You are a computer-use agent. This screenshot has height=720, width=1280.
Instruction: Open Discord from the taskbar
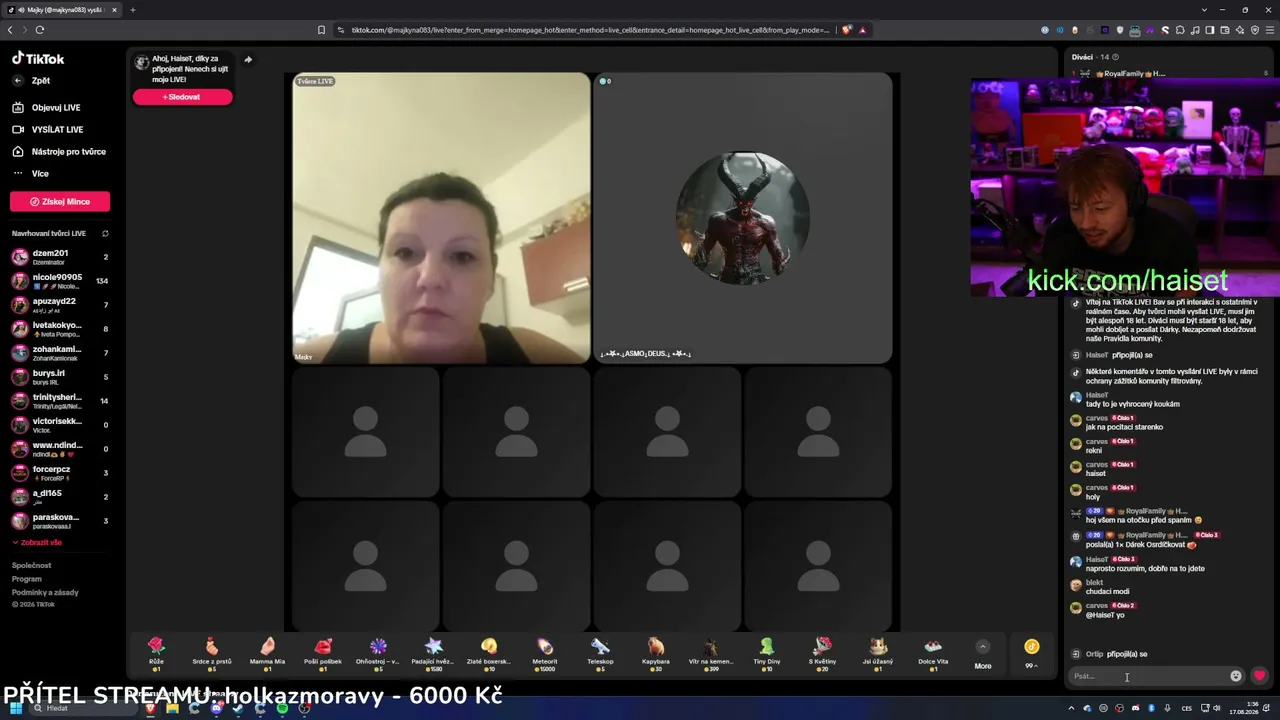click(x=216, y=708)
